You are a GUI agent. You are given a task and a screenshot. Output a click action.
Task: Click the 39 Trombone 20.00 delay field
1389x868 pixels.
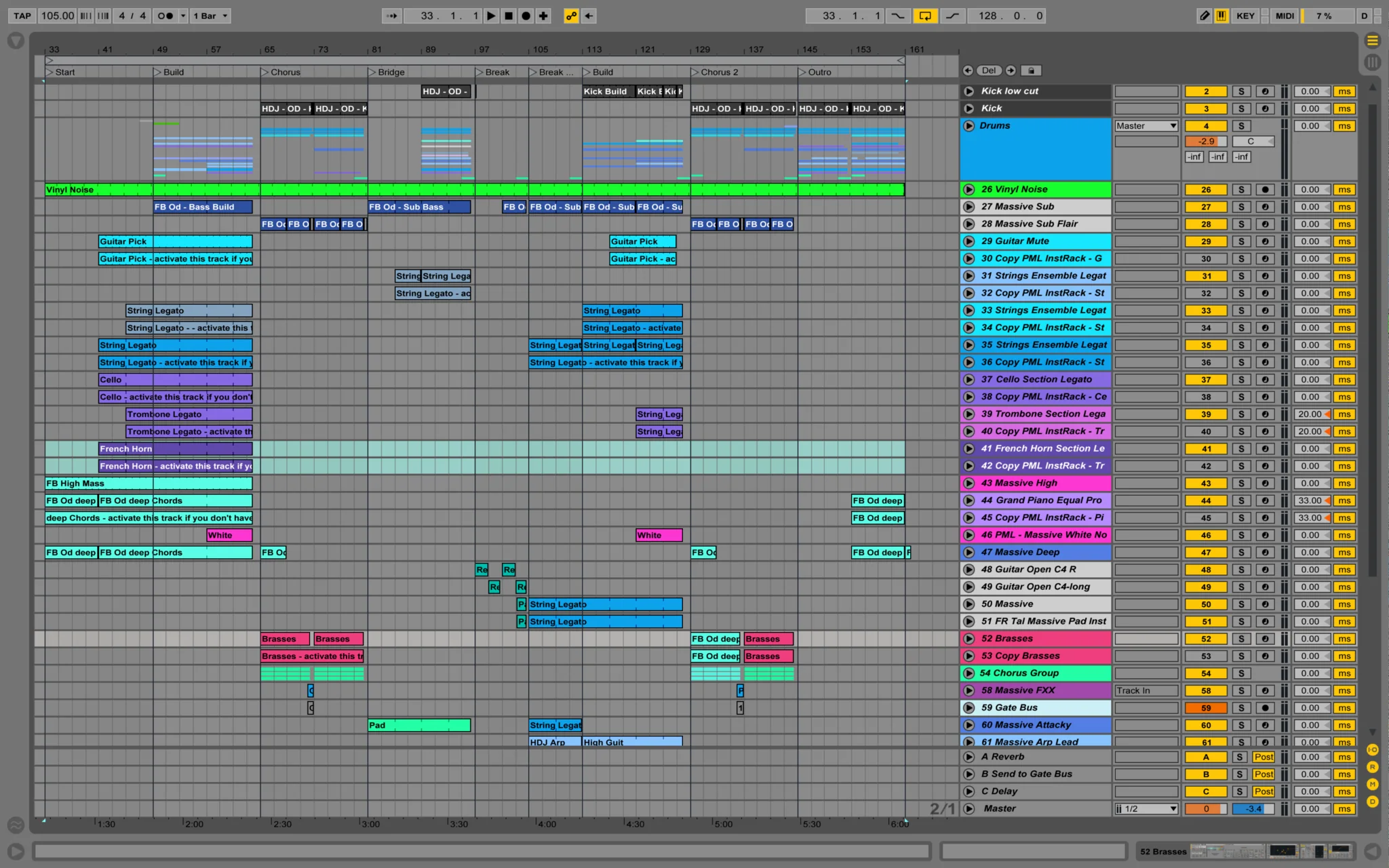1312,414
